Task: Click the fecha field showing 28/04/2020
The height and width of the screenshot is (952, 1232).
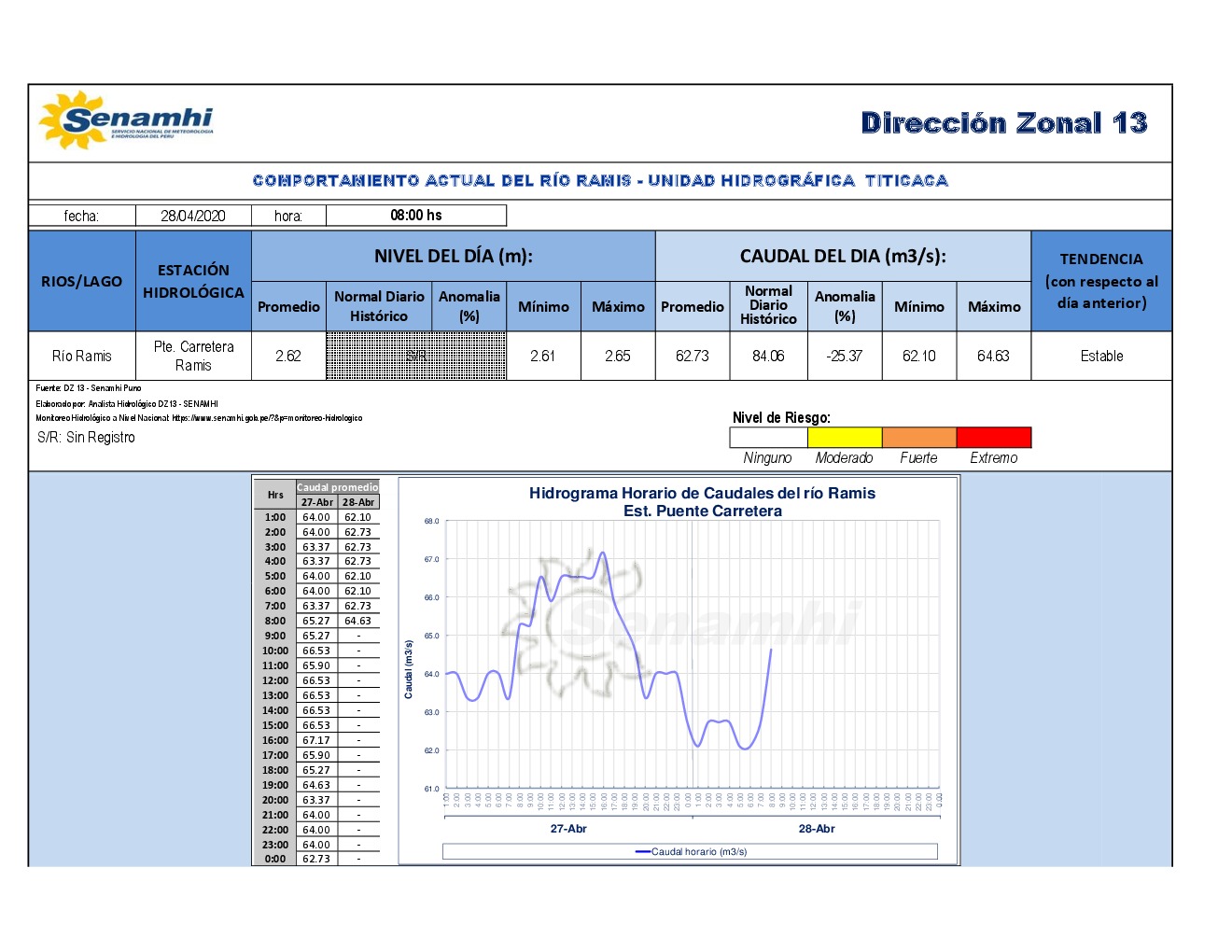Action: pyautogui.click(x=193, y=216)
